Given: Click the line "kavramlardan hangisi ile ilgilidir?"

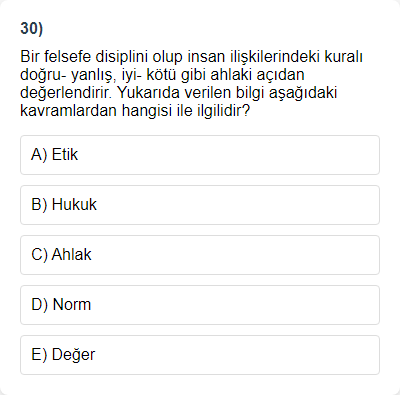Looking at the screenshot, I should pyautogui.click(x=135, y=111).
